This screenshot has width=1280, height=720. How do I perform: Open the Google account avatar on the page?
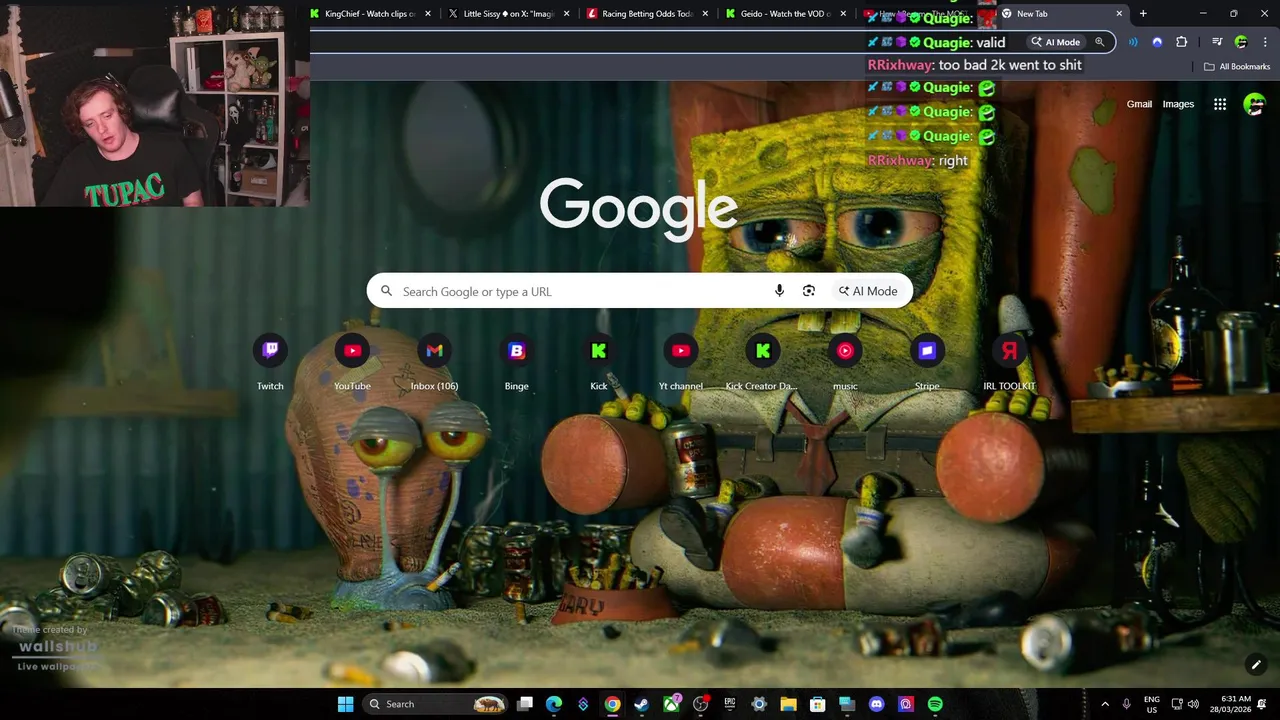(x=1254, y=104)
